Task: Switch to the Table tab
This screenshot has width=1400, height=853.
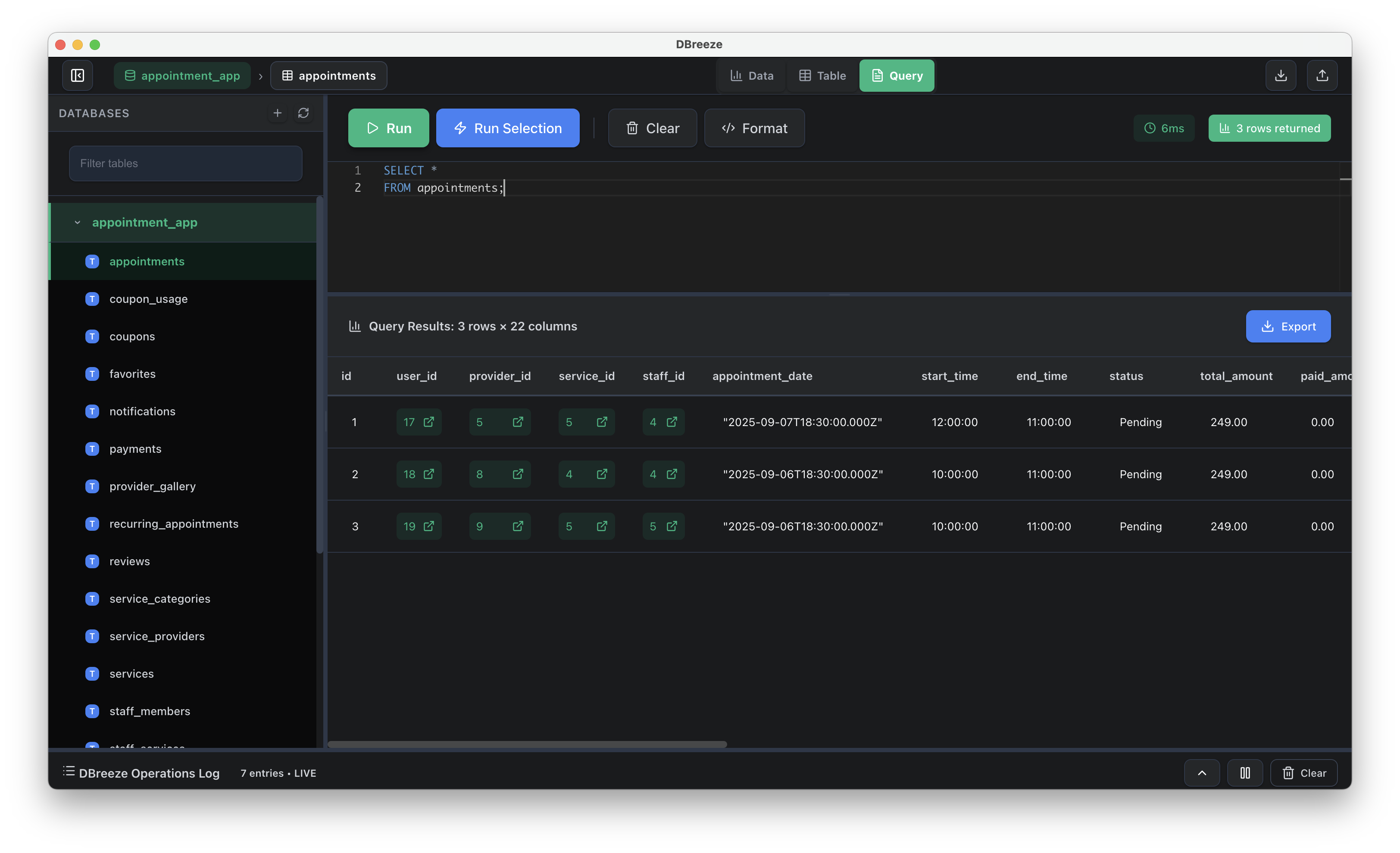Action: pyautogui.click(x=822, y=75)
